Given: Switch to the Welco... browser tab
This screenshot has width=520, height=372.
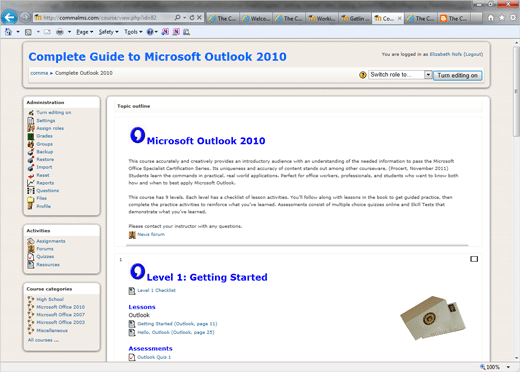Looking at the screenshot, I should point(256,18).
